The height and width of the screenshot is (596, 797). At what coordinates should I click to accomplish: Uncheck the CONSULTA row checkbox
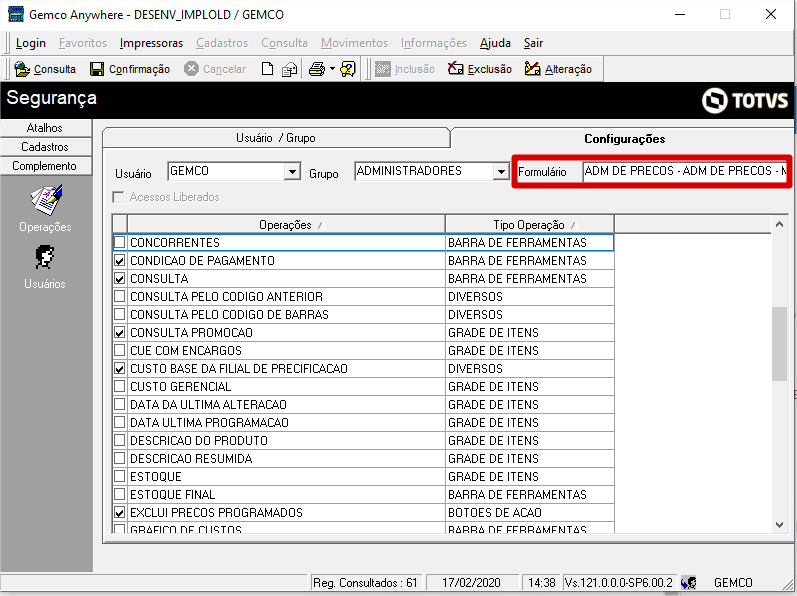(x=119, y=278)
